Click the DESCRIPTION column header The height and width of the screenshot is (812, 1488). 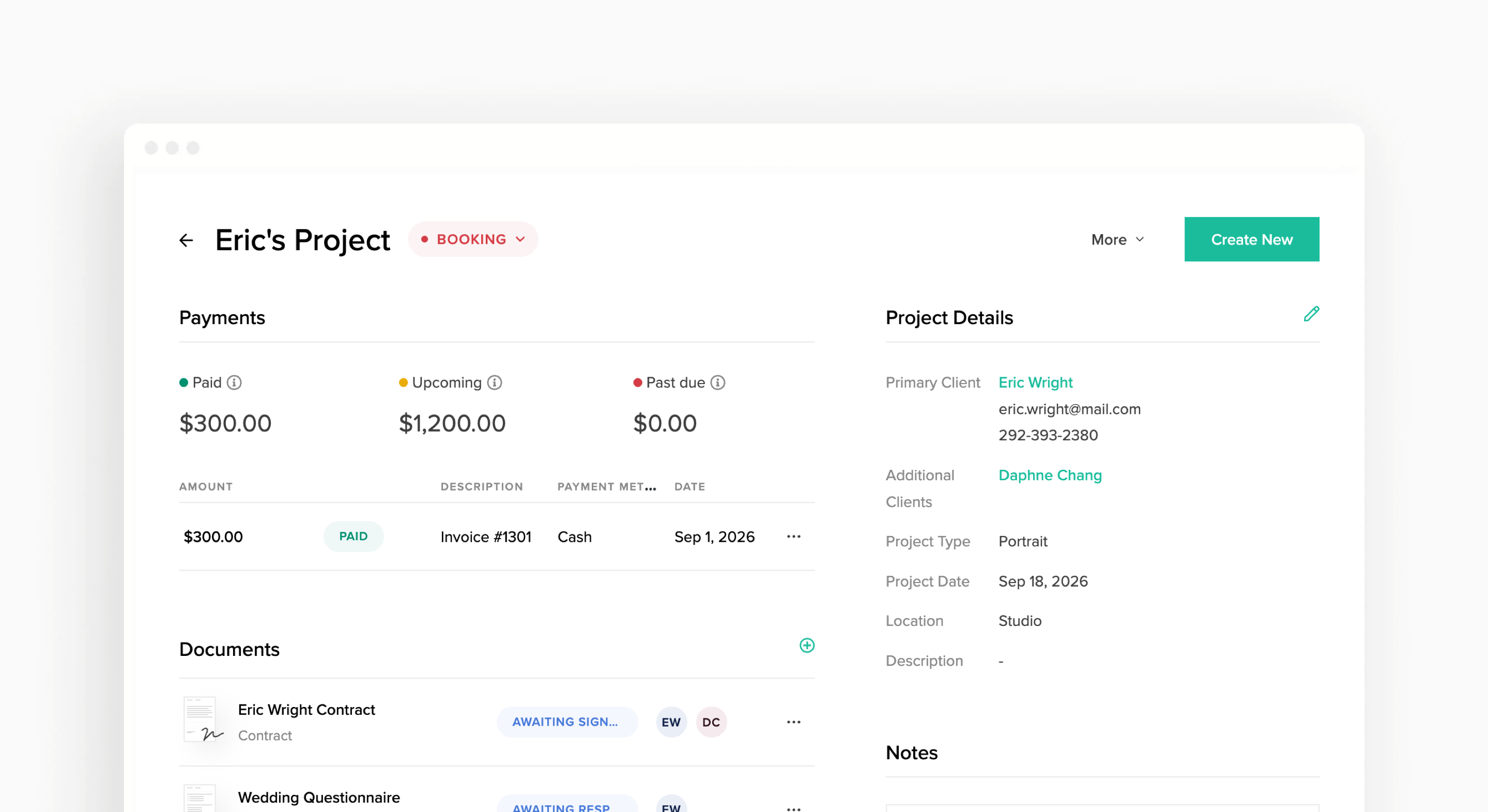481,486
